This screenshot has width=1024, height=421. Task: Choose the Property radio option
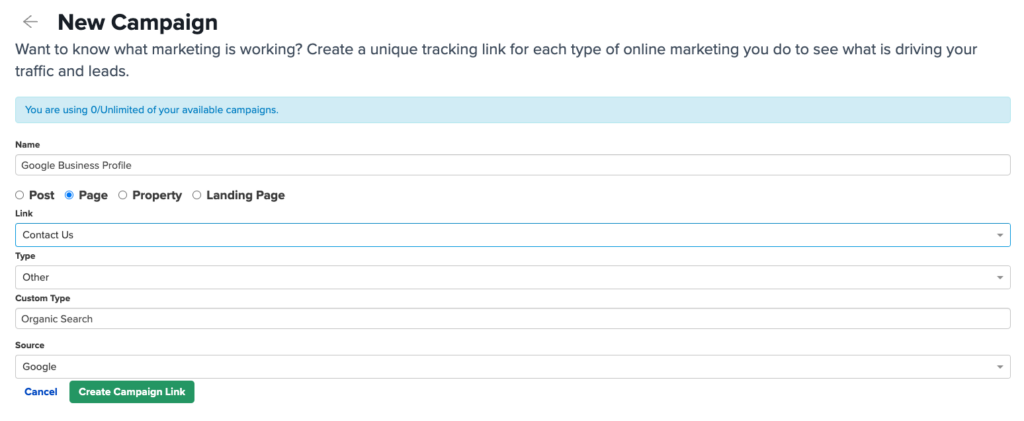pyautogui.click(x=123, y=195)
